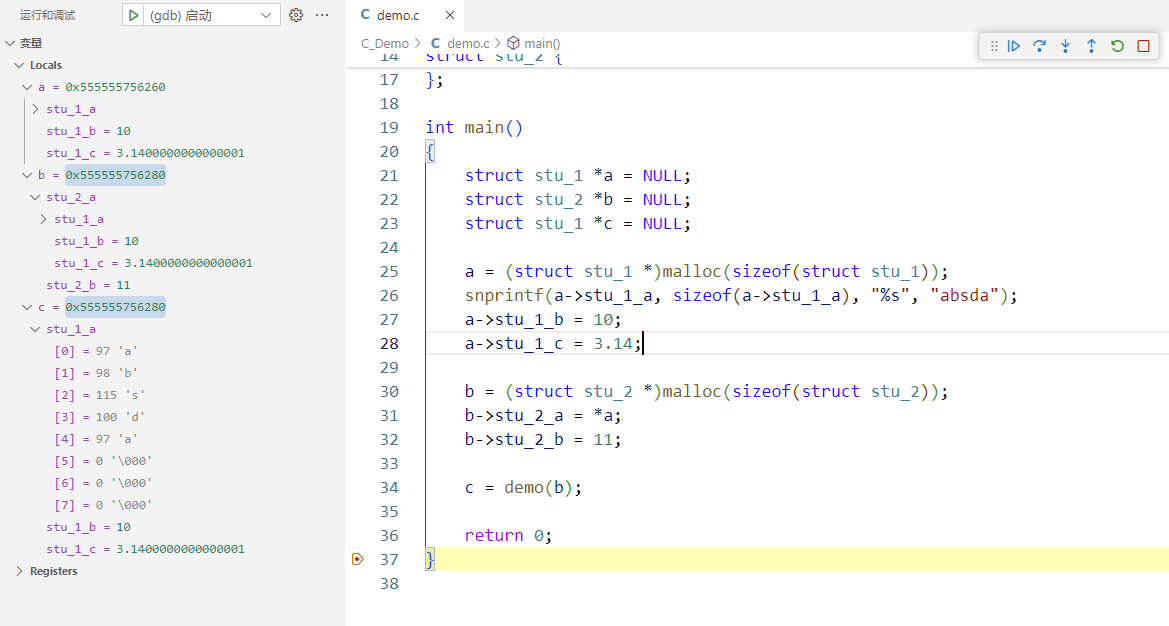The height and width of the screenshot is (626, 1169).
Task: Open launch.json with the gear icon
Action: [296, 15]
